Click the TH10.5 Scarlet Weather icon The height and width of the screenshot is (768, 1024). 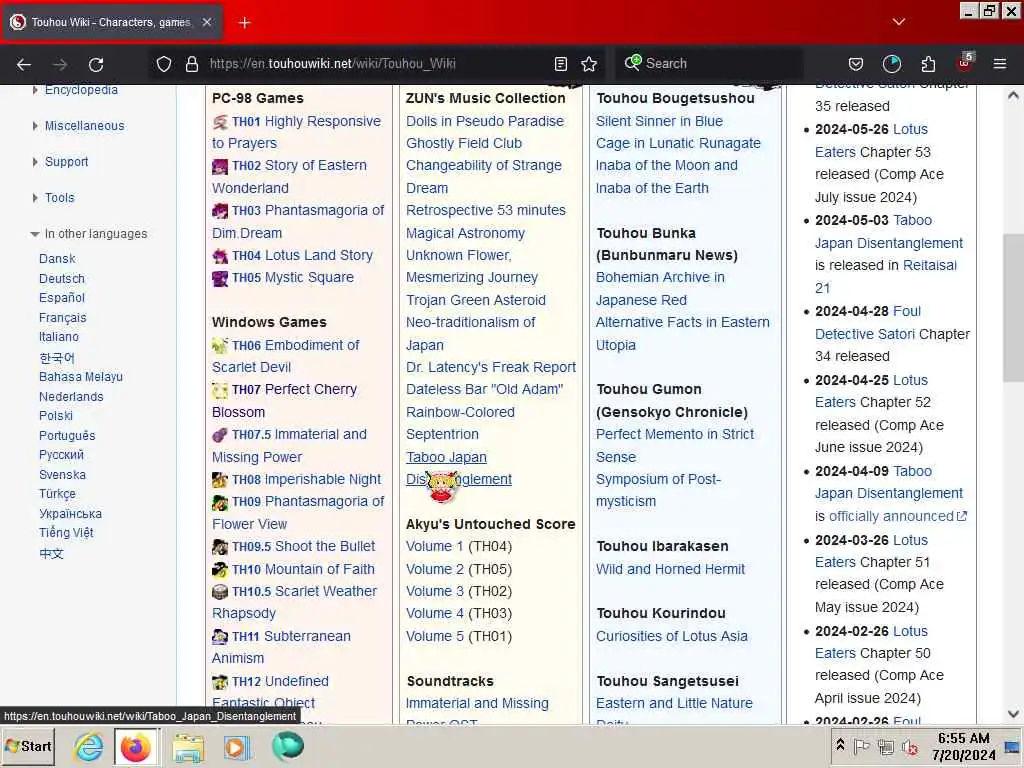(x=220, y=592)
